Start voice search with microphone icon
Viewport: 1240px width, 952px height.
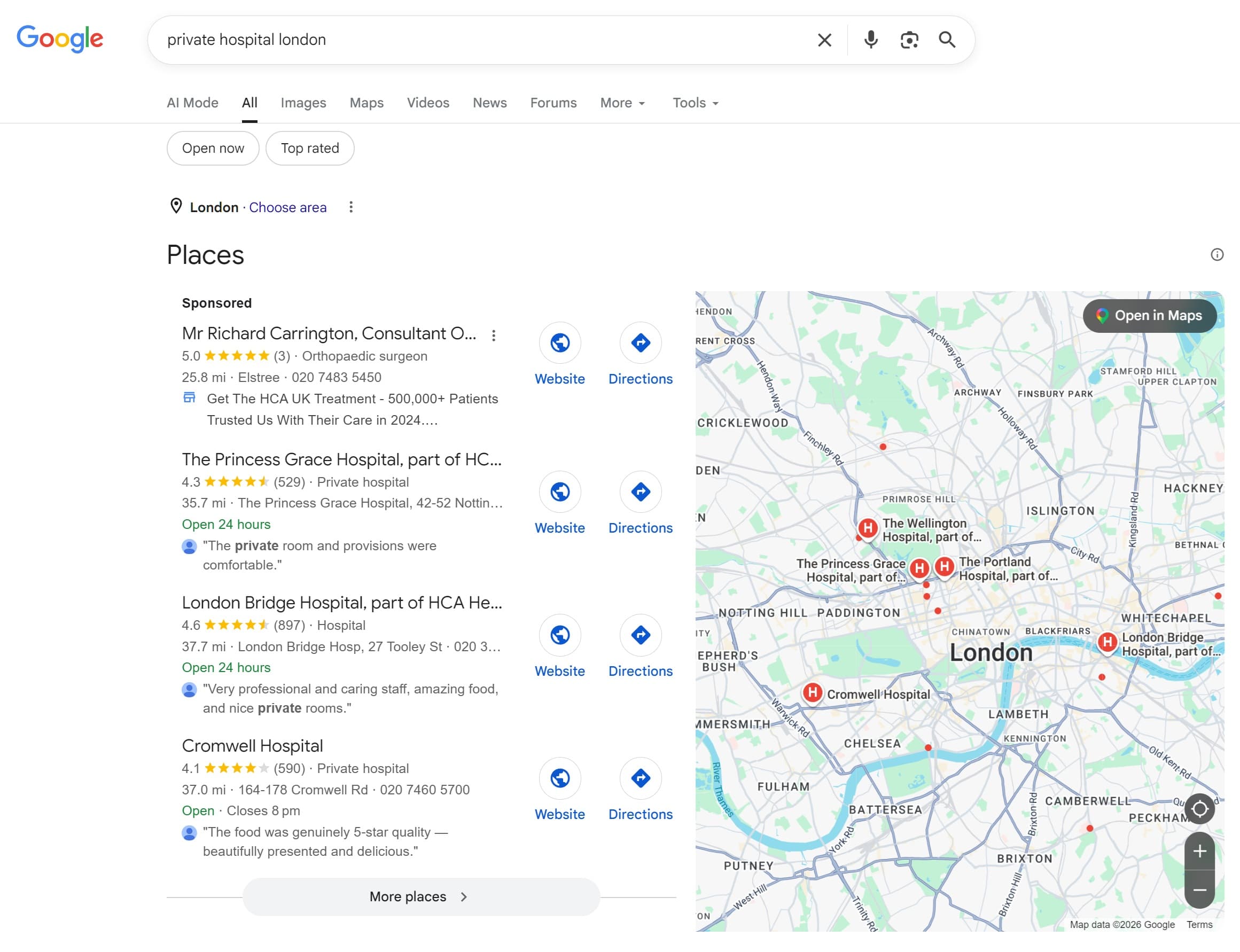coord(871,40)
